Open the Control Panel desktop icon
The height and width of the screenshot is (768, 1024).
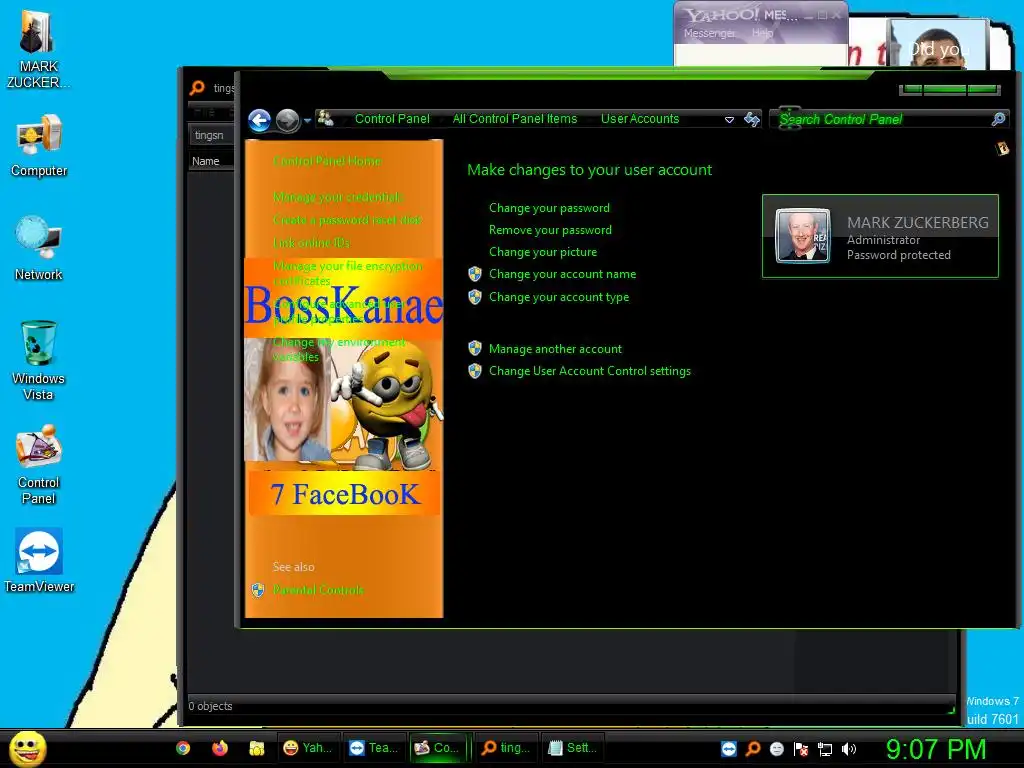[39, 464]
